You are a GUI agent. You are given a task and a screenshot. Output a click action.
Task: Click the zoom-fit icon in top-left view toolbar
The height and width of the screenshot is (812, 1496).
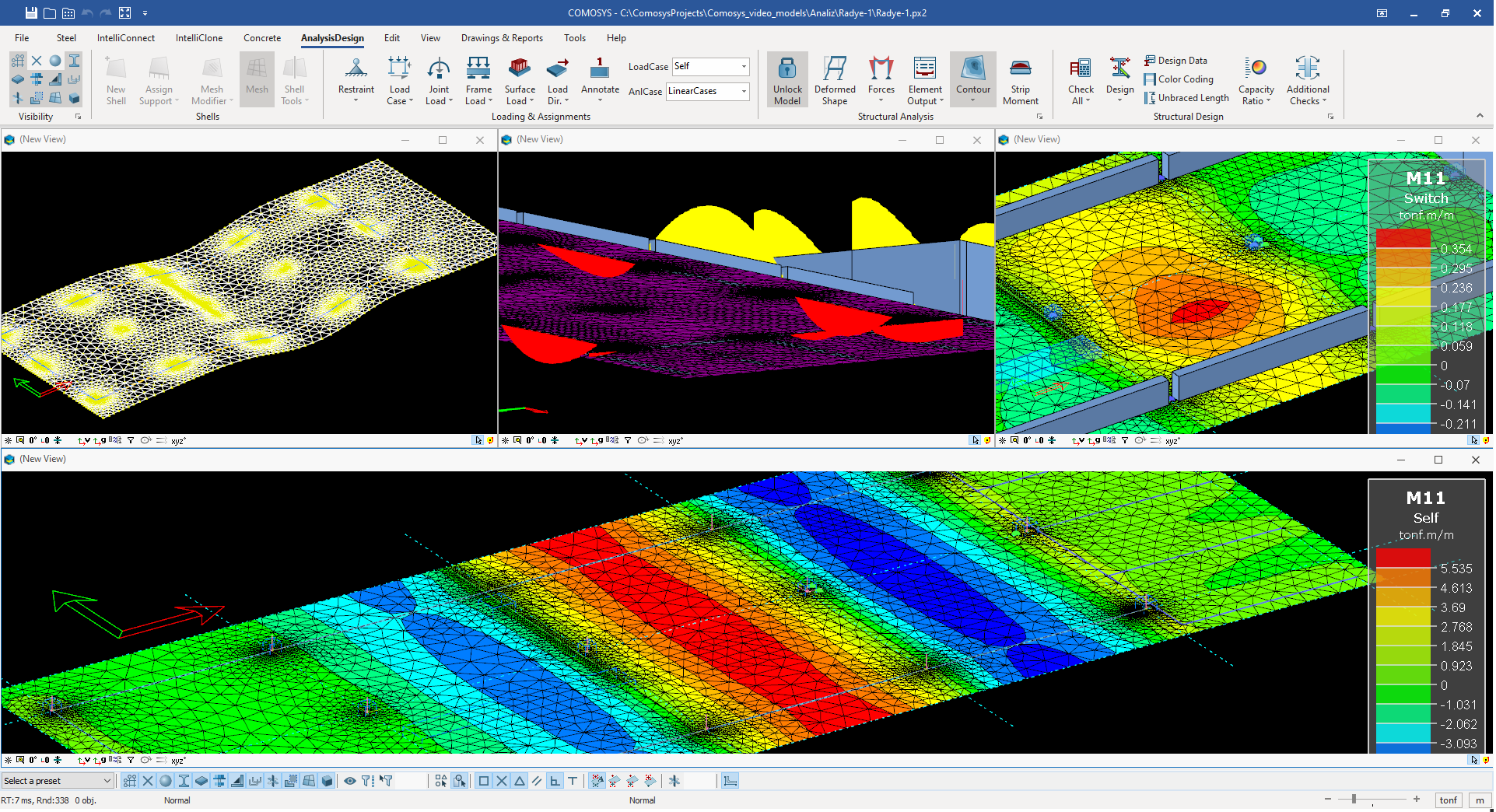click(20, 441)
